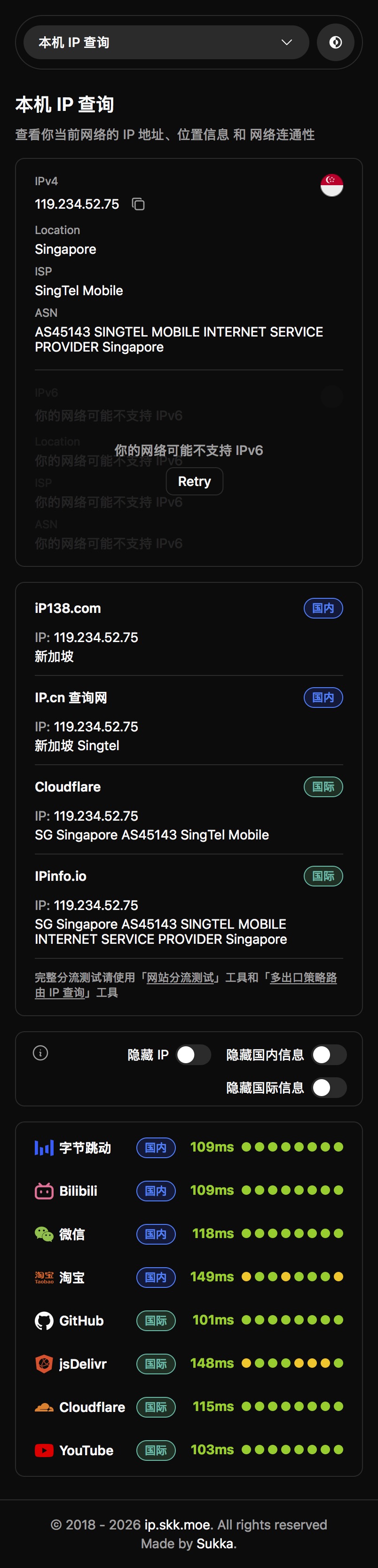
Task: Toggle 隐藏国际信息 switch
Action: coord(329,1088)
